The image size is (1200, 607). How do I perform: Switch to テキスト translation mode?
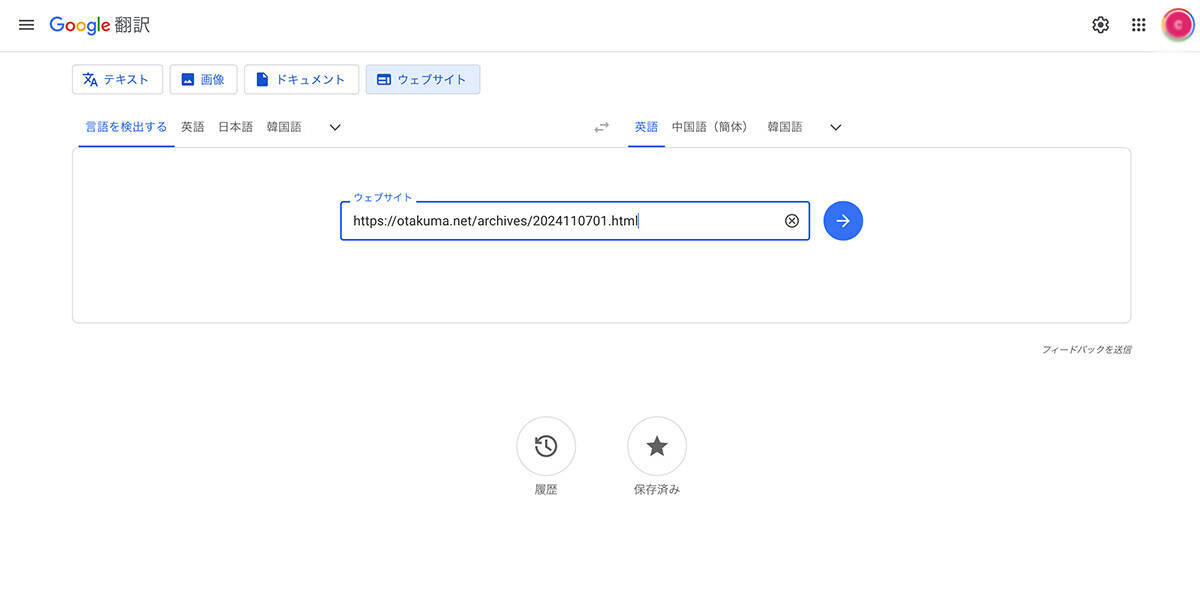[x=117, y=80]
